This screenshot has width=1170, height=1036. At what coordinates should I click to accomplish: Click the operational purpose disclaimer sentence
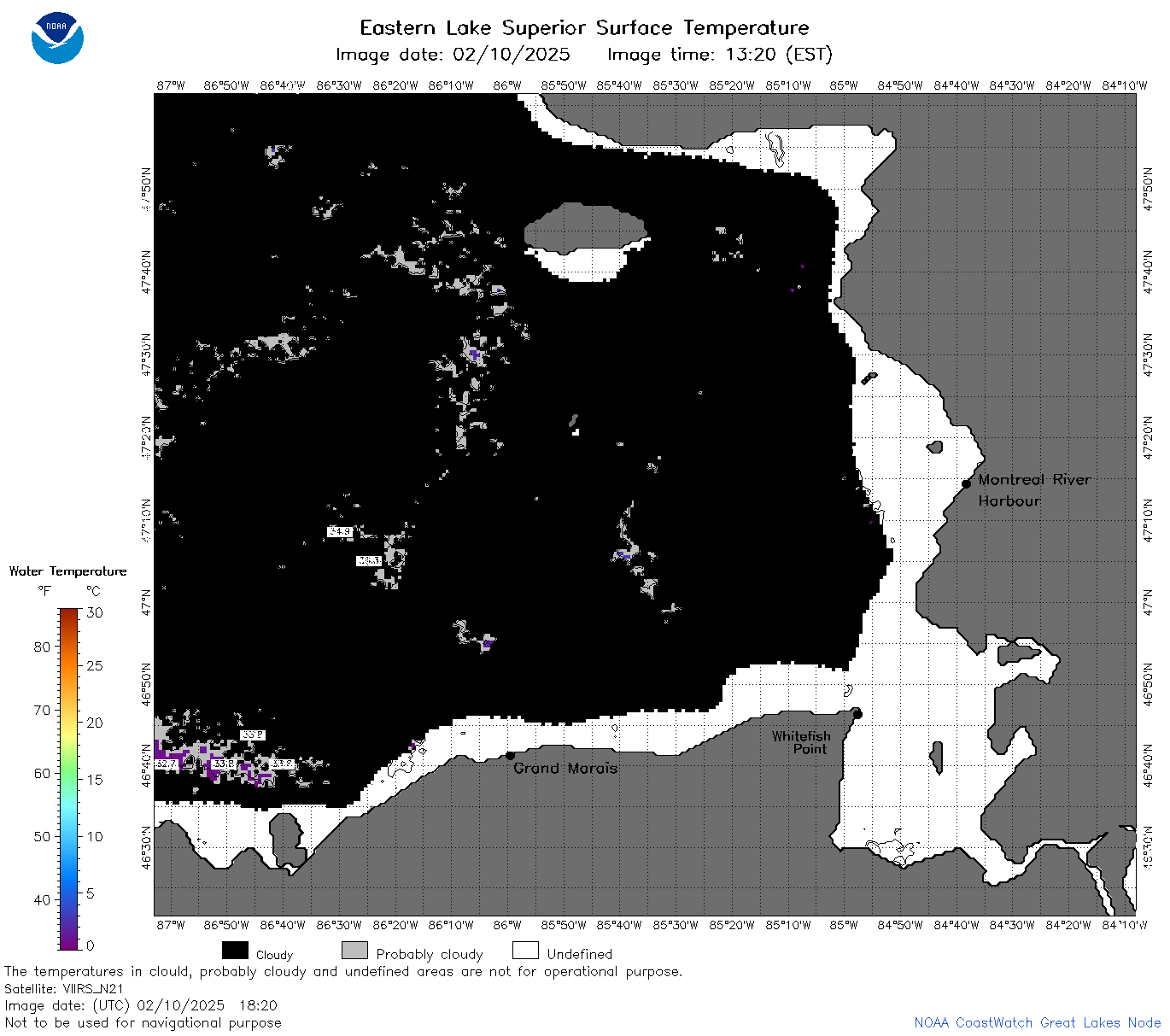pyautogui.click(x=343, y=971)
